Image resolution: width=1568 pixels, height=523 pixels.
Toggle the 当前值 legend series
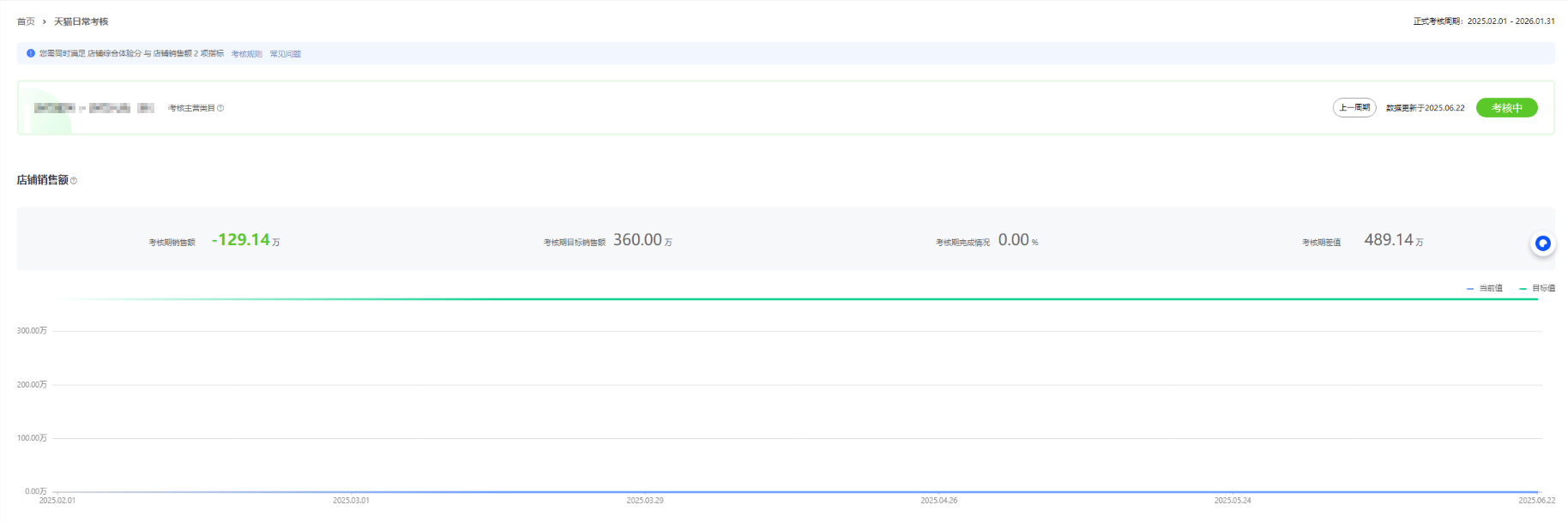[1485, 288]
